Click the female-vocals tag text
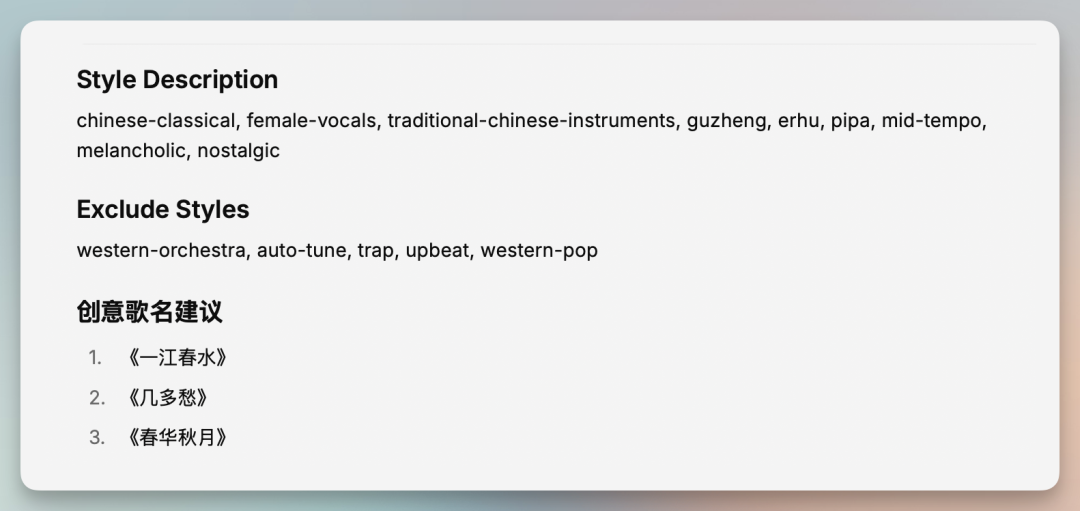The height and width of the screenshot is (511, 1080). 311,121
